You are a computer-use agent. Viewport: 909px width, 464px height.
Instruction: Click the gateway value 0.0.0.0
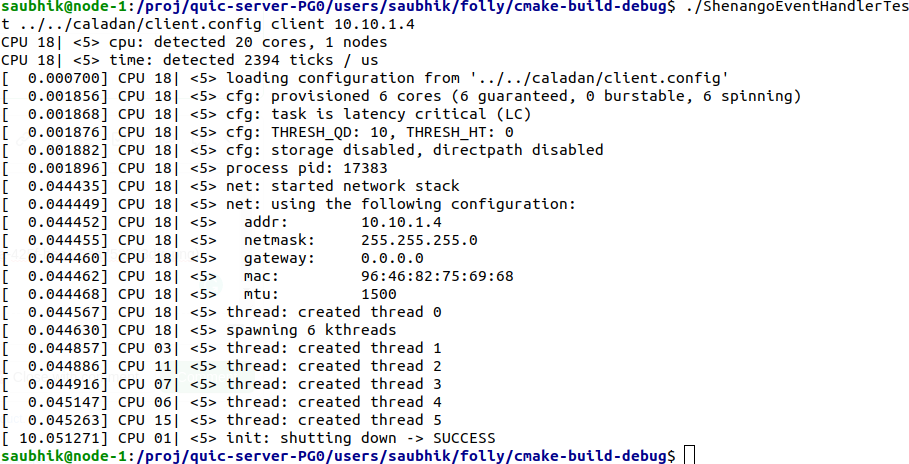tap(392, 258)
